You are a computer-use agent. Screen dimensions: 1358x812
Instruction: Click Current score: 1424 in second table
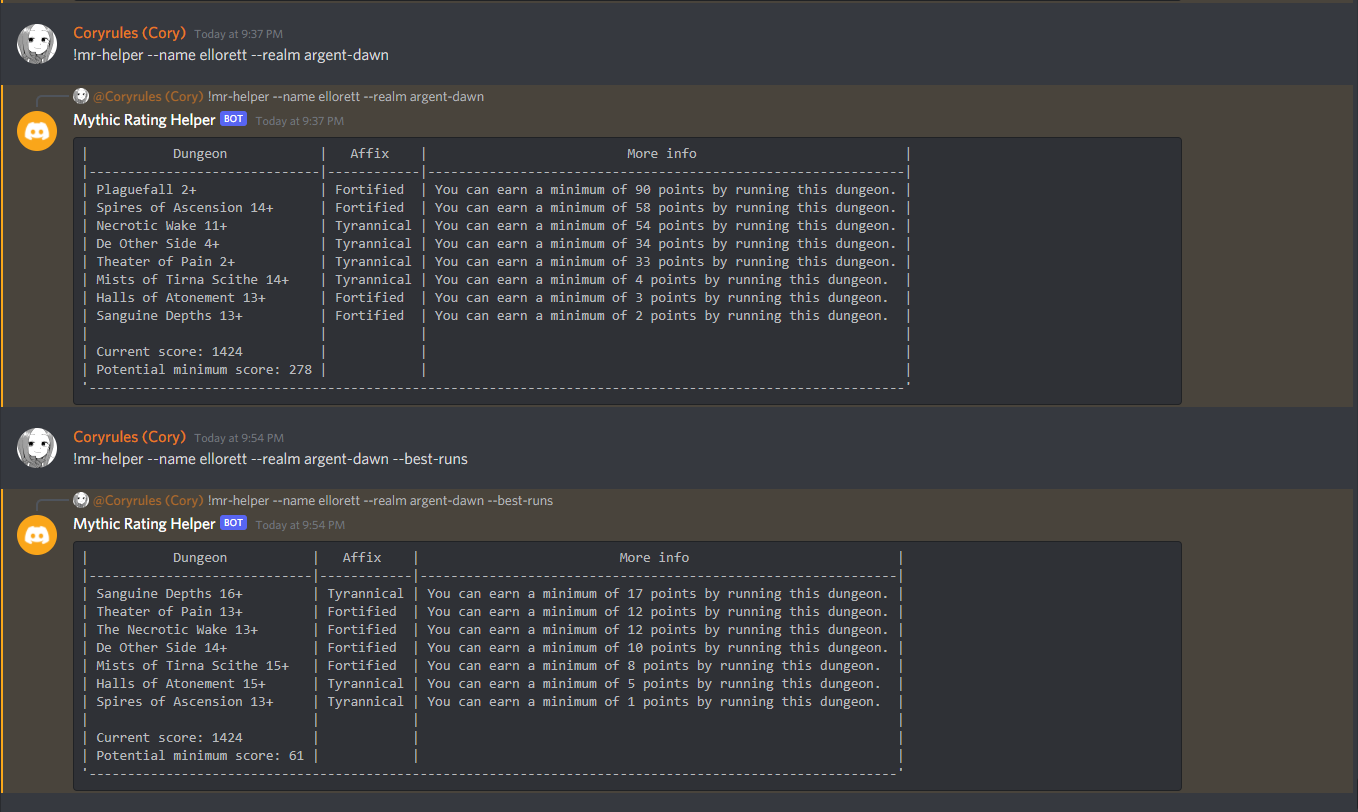tap(170, 737)
